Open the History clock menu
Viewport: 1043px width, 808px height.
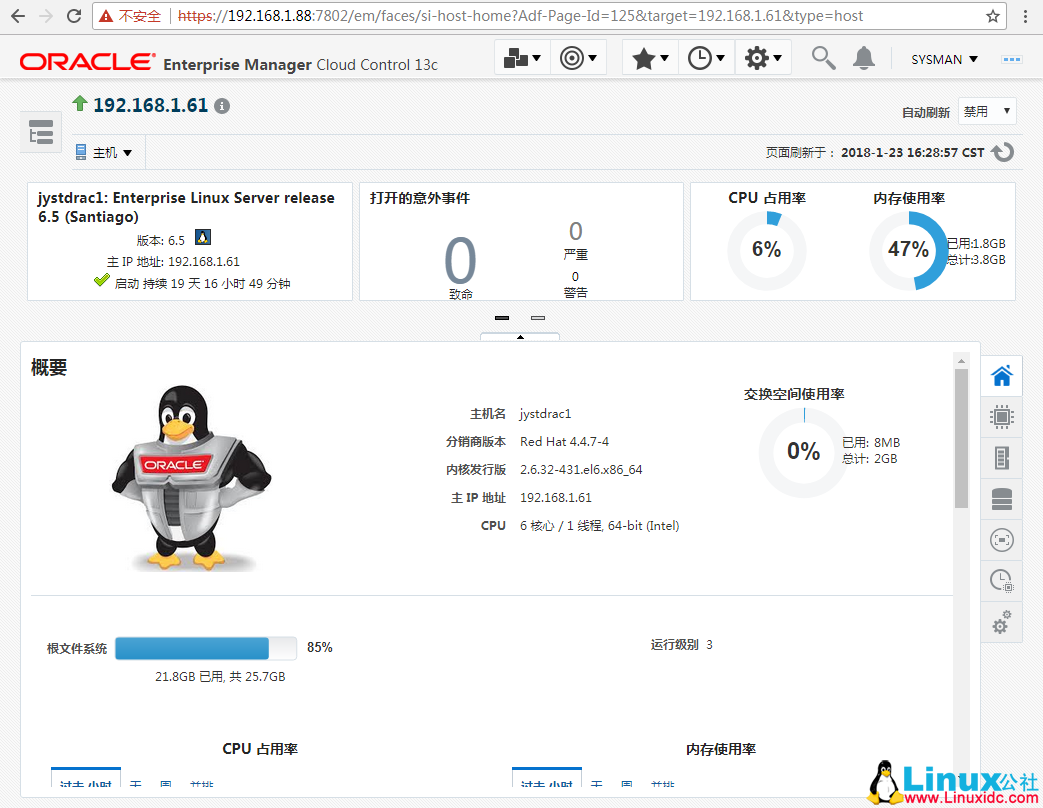click(706, 58)
